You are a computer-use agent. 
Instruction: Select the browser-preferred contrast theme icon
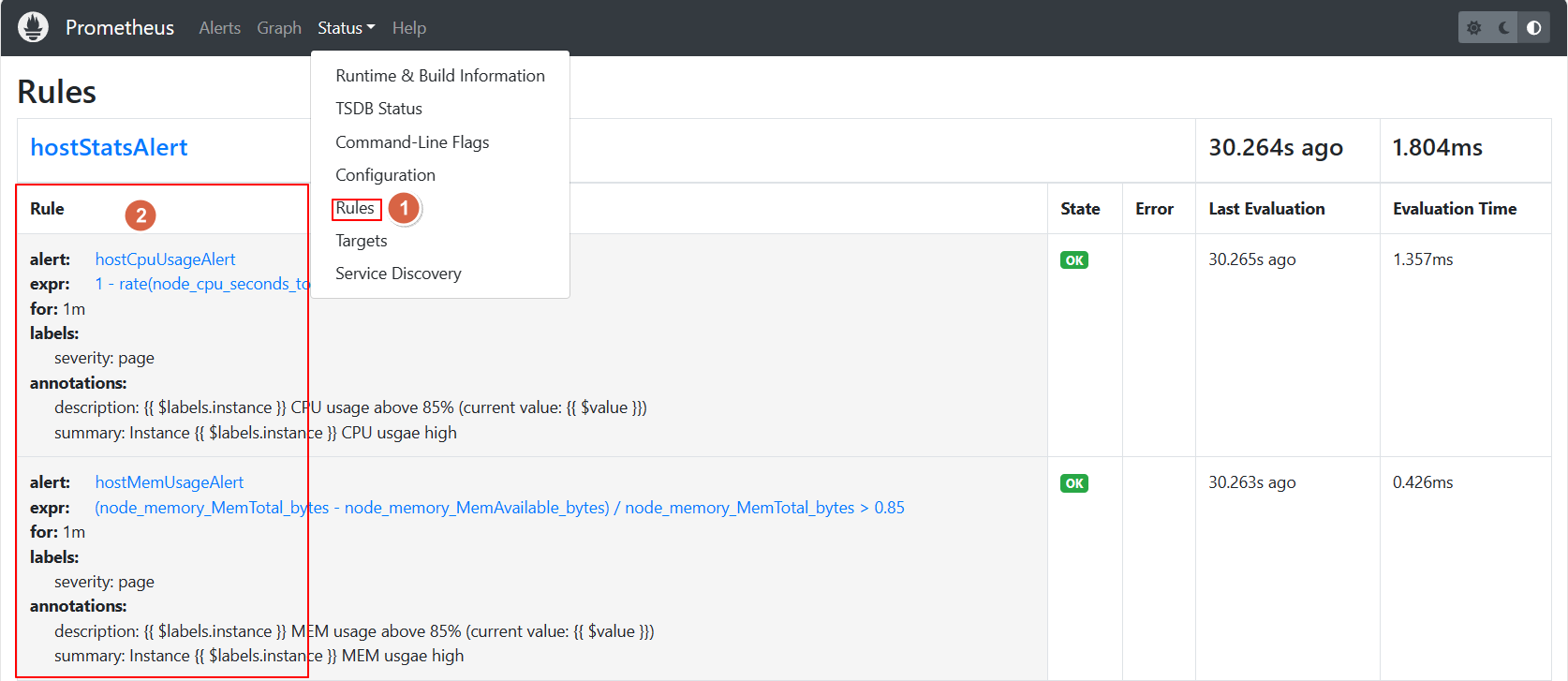pyautogui.click(x=1534, y=28)
